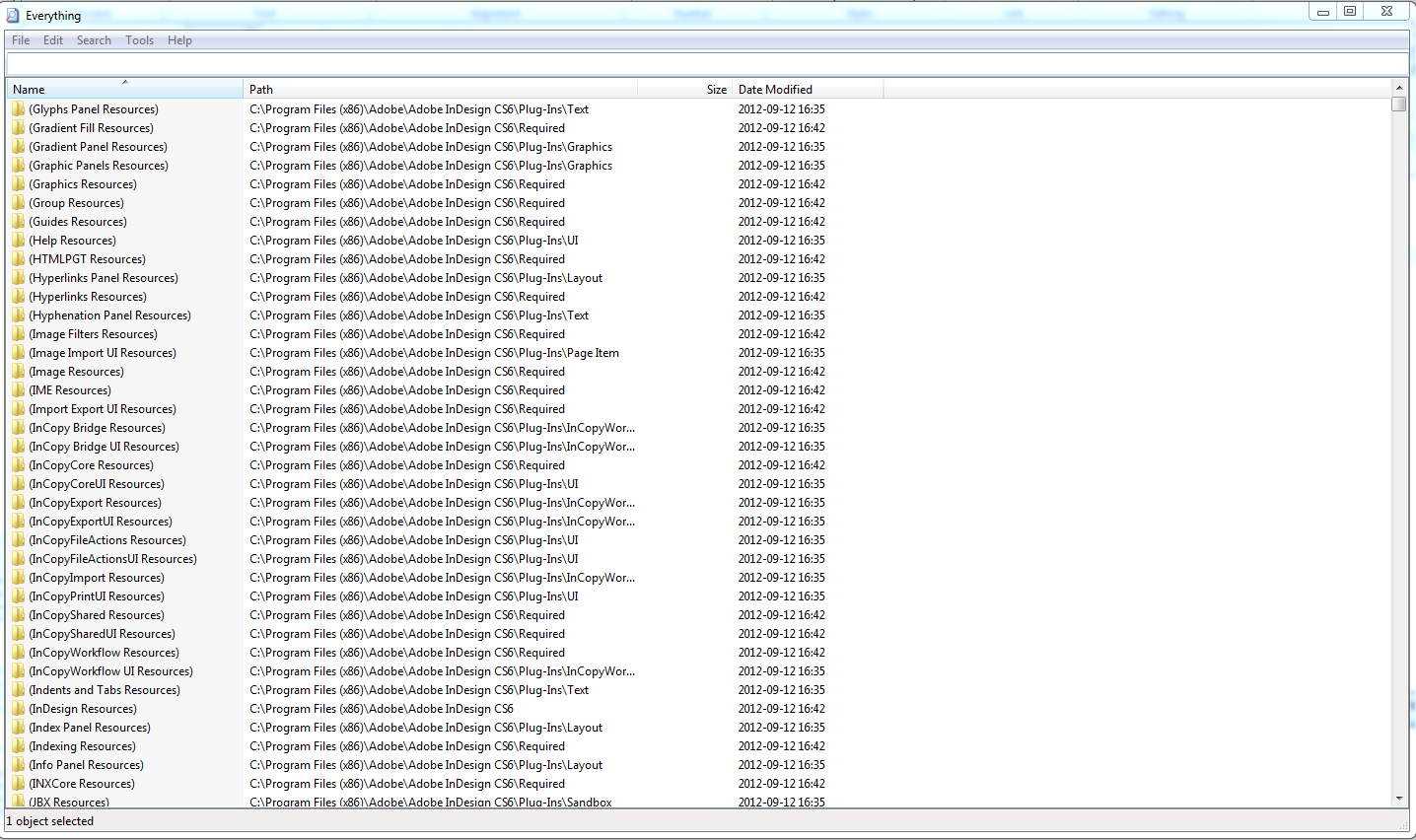Click folder icon of (InCopyFileActions Resources)
This screenshot has height=840, width=1416.
[19, 540]
